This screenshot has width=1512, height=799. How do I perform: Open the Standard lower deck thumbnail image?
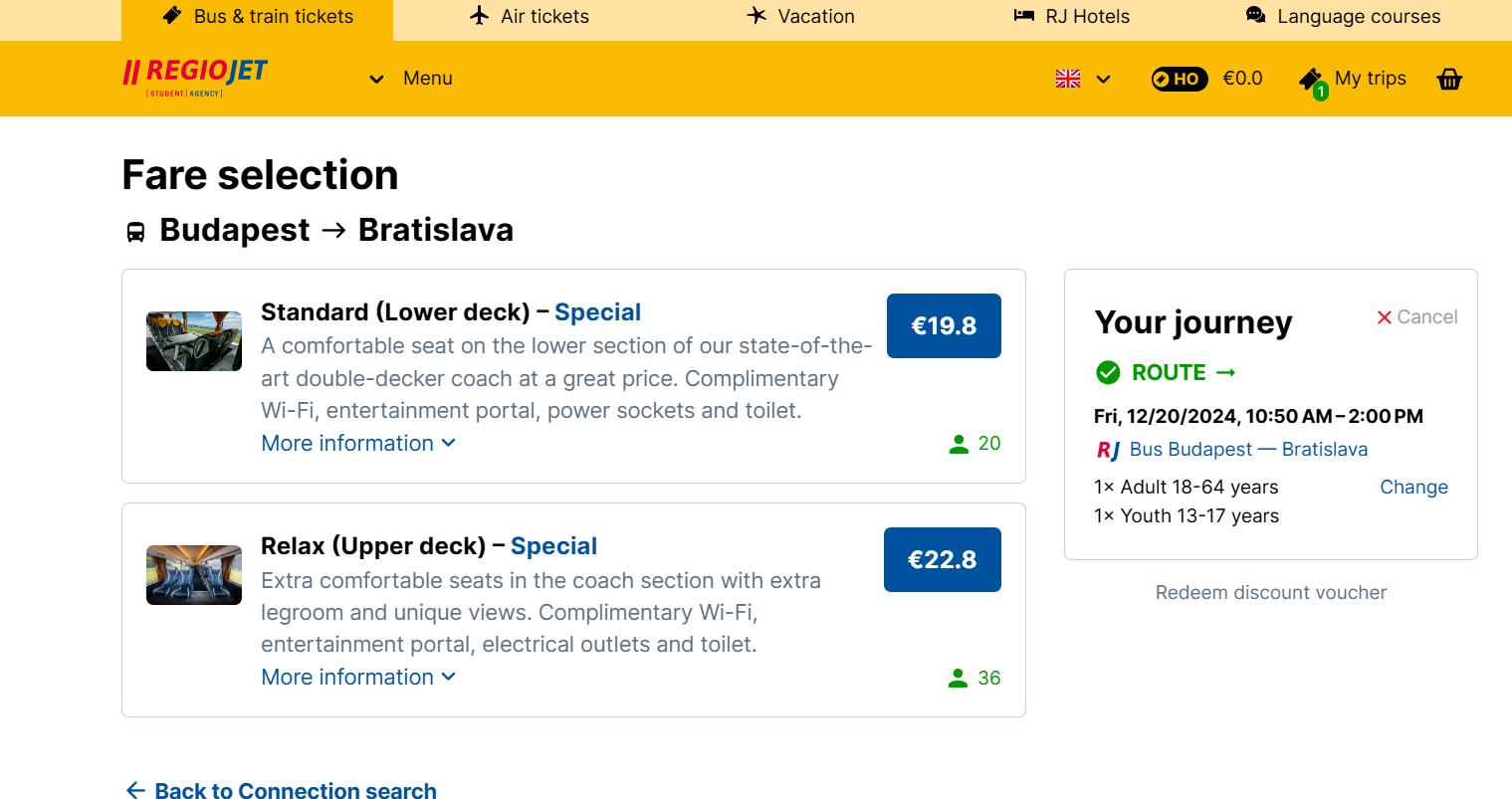coord(194,341)
